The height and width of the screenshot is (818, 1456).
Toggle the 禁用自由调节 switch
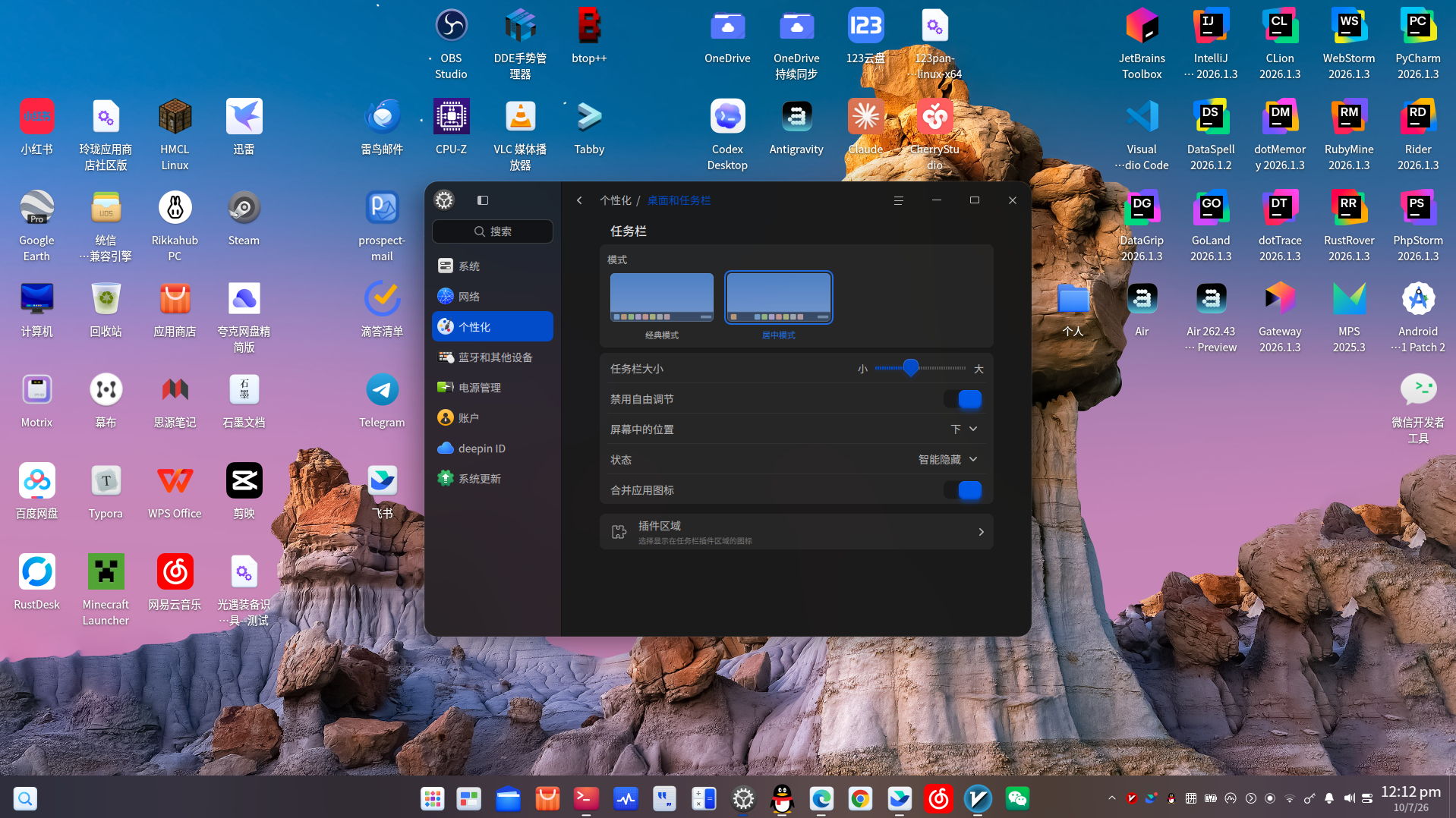click(963, 399)
